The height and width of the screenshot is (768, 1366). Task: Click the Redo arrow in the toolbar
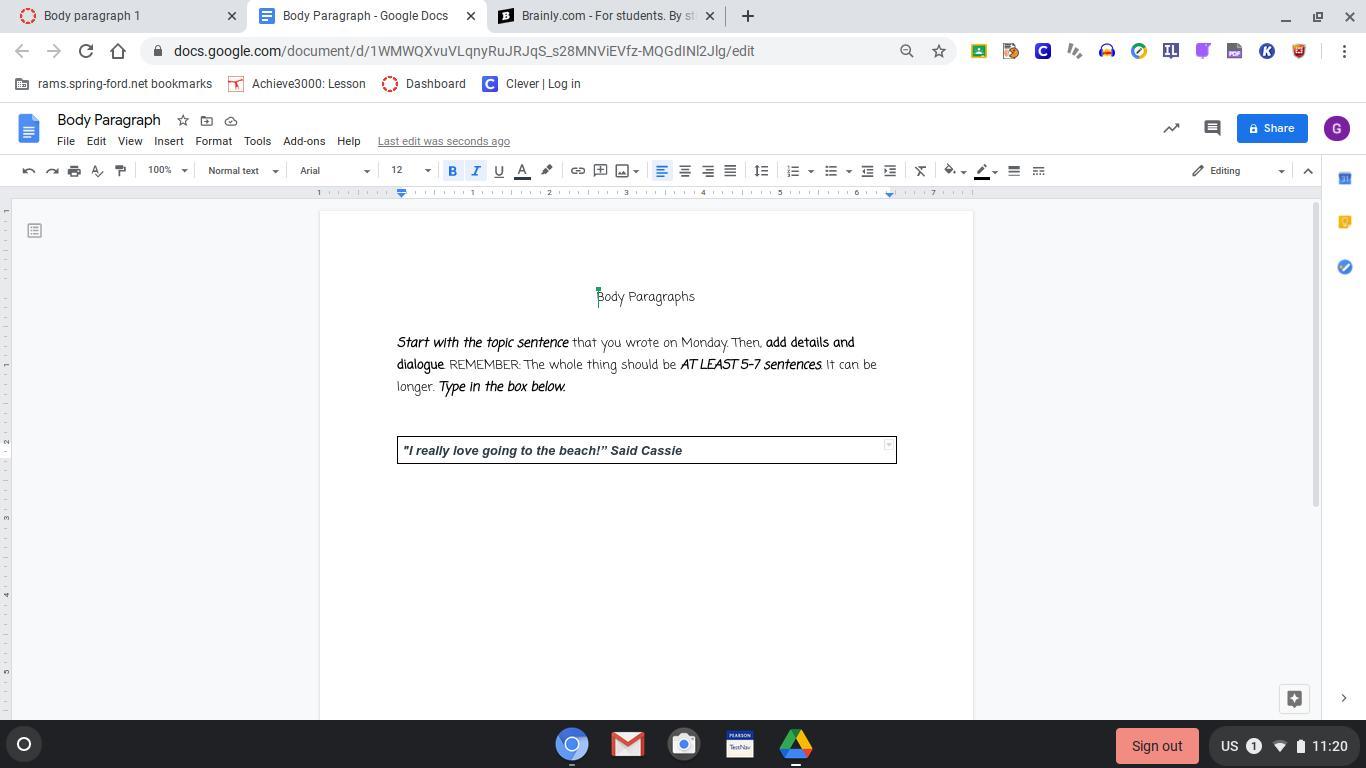coord(52,171)
